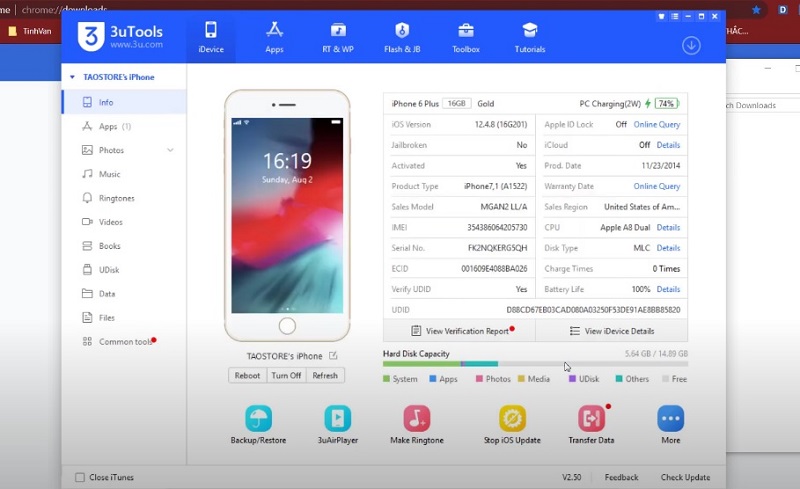Screen dimensions: 800x489
Task: Click the bookmark star in Chrome window
Action: 756,10
